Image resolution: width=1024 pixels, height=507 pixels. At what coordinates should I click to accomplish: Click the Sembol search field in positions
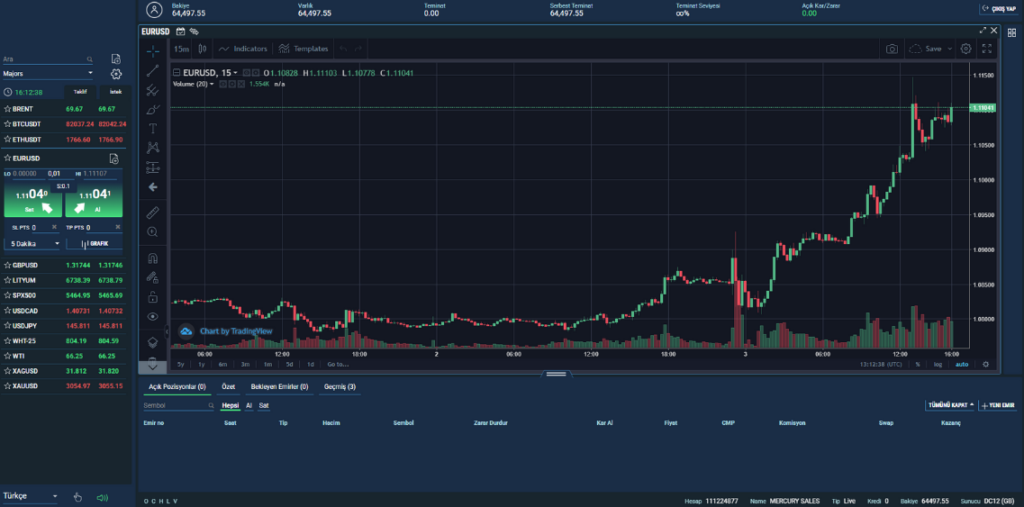click(x=176, y=406)
